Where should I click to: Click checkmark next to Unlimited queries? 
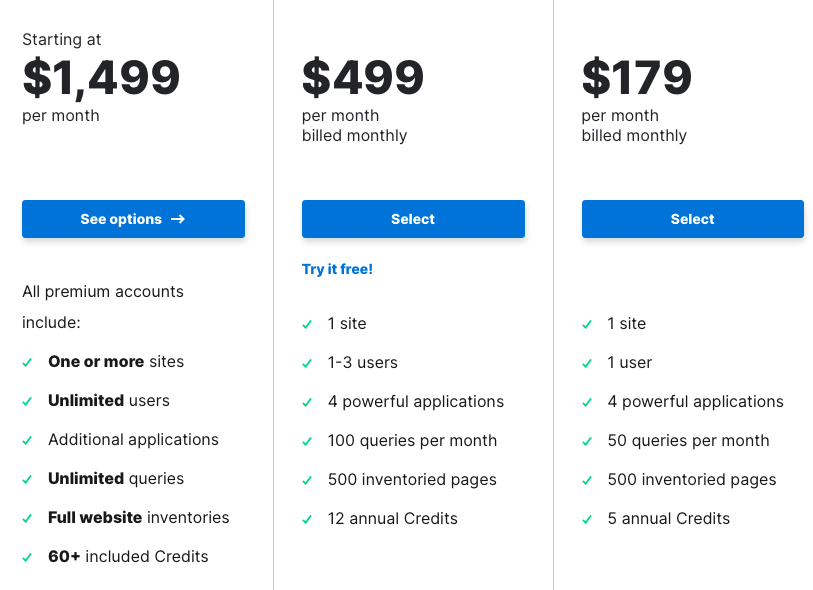[x=27, y=480]
